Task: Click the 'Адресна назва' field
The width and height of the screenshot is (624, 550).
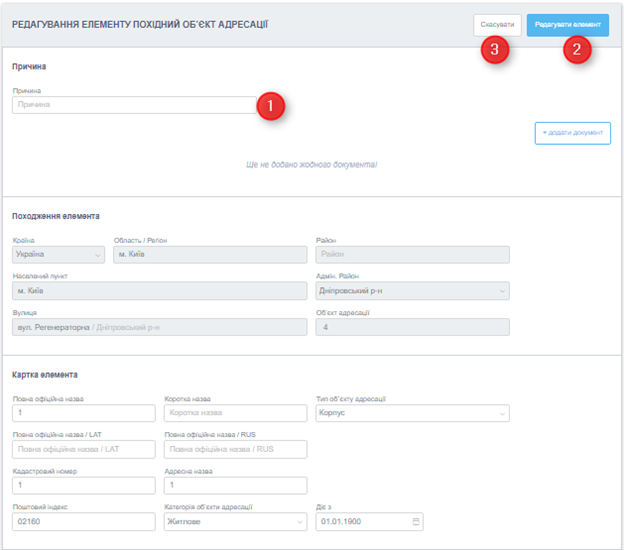Action: [x=235, y=486]
